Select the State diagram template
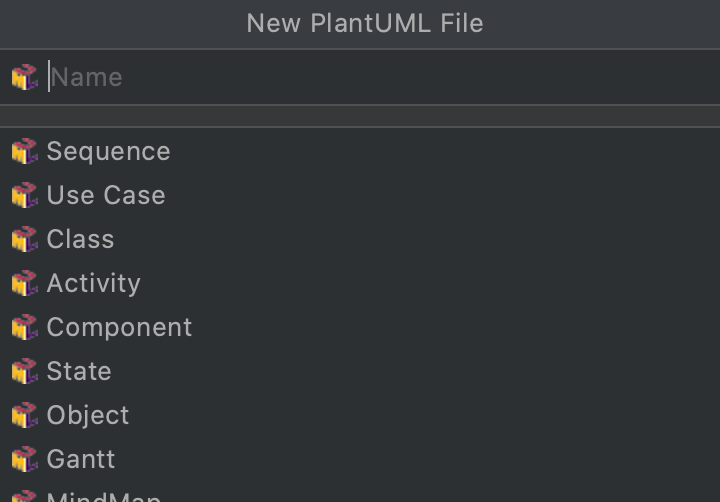Viewport: 720px width, 502px height. pyautogui.click(x=79, y=371)
